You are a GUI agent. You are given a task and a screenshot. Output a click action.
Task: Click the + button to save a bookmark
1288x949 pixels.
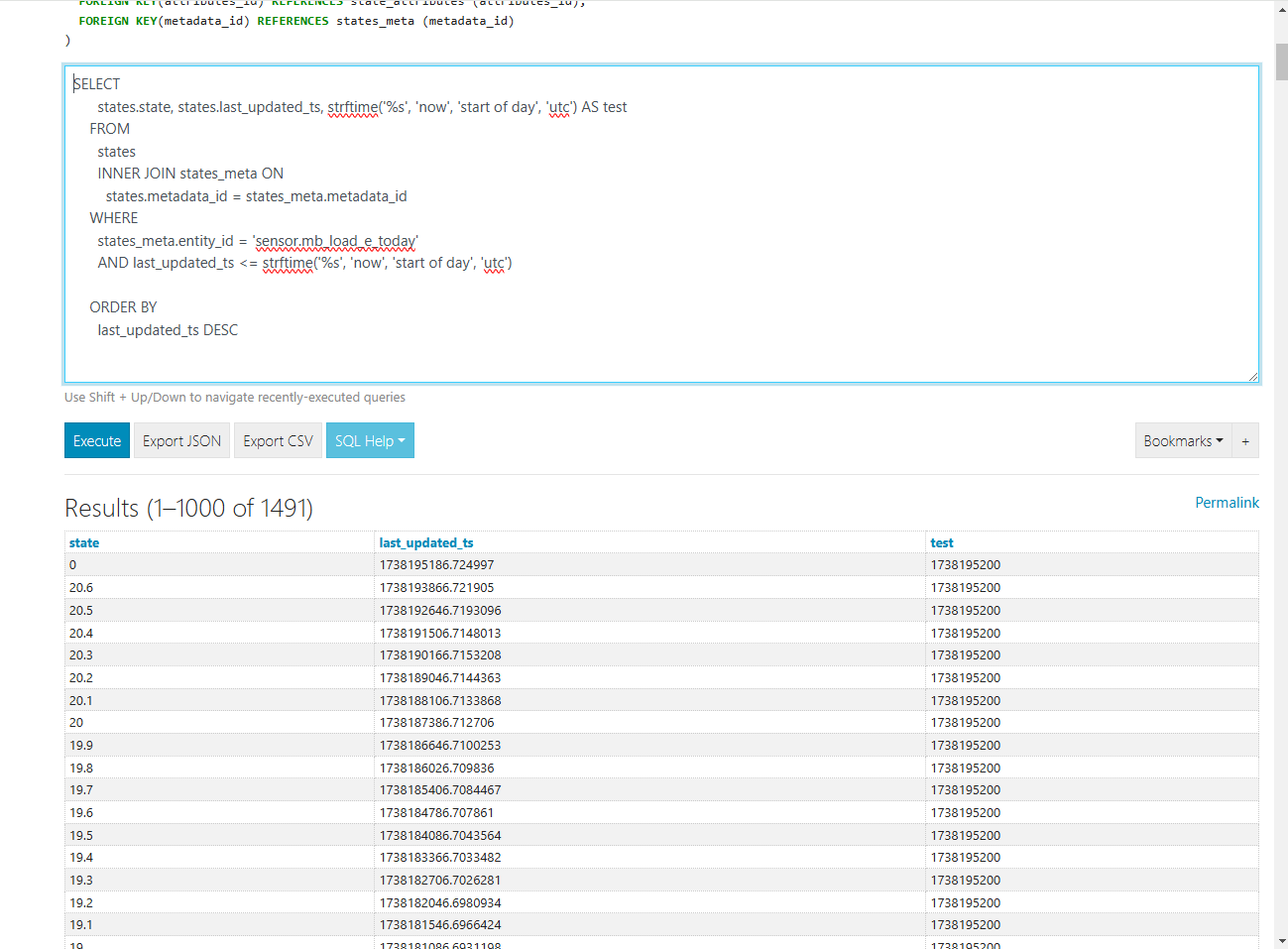1245,440
